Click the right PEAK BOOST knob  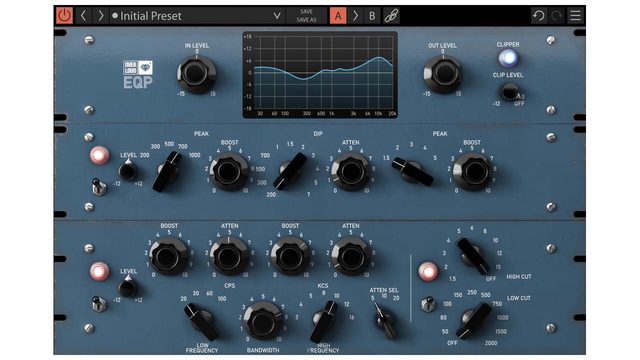point(473,172)
